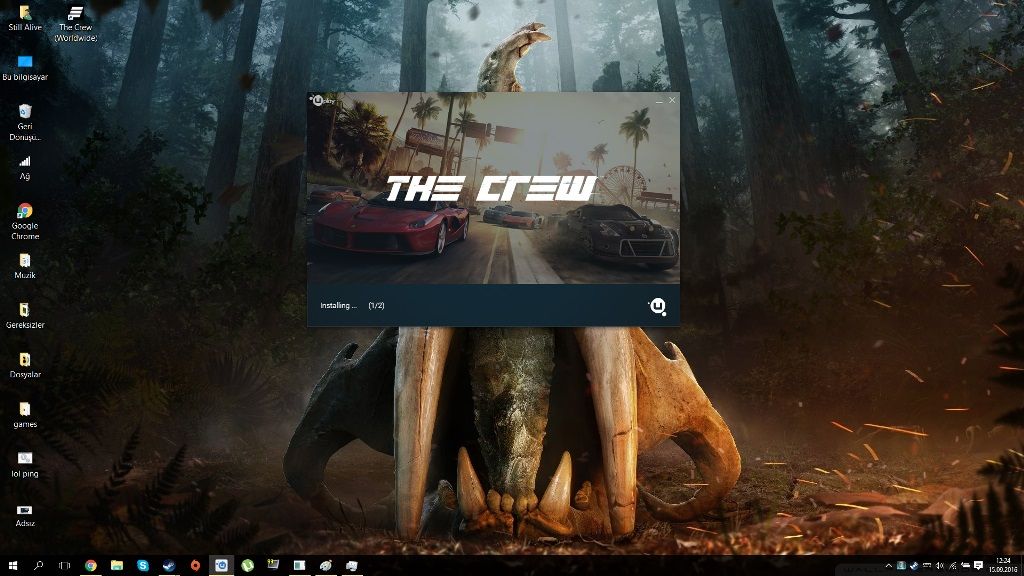The height and width of the screenshot is (576, 1024).
Task: Open the taskbar clock and date
Action: pyautogui.click(x=1004, y=566)
